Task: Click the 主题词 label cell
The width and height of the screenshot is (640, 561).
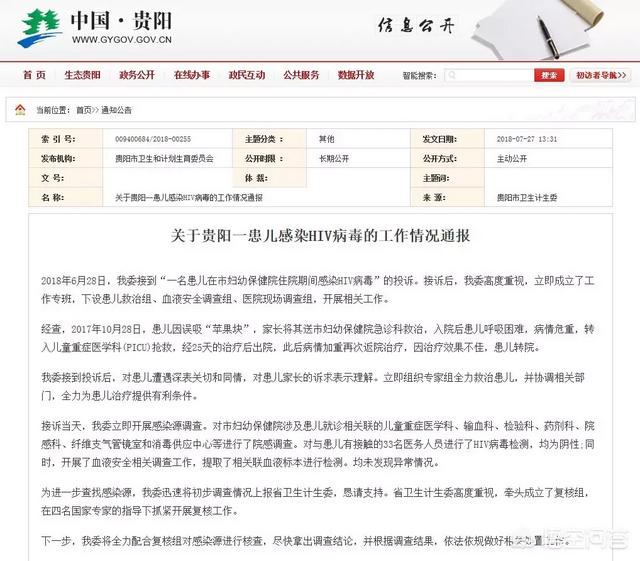Action: 447,178
